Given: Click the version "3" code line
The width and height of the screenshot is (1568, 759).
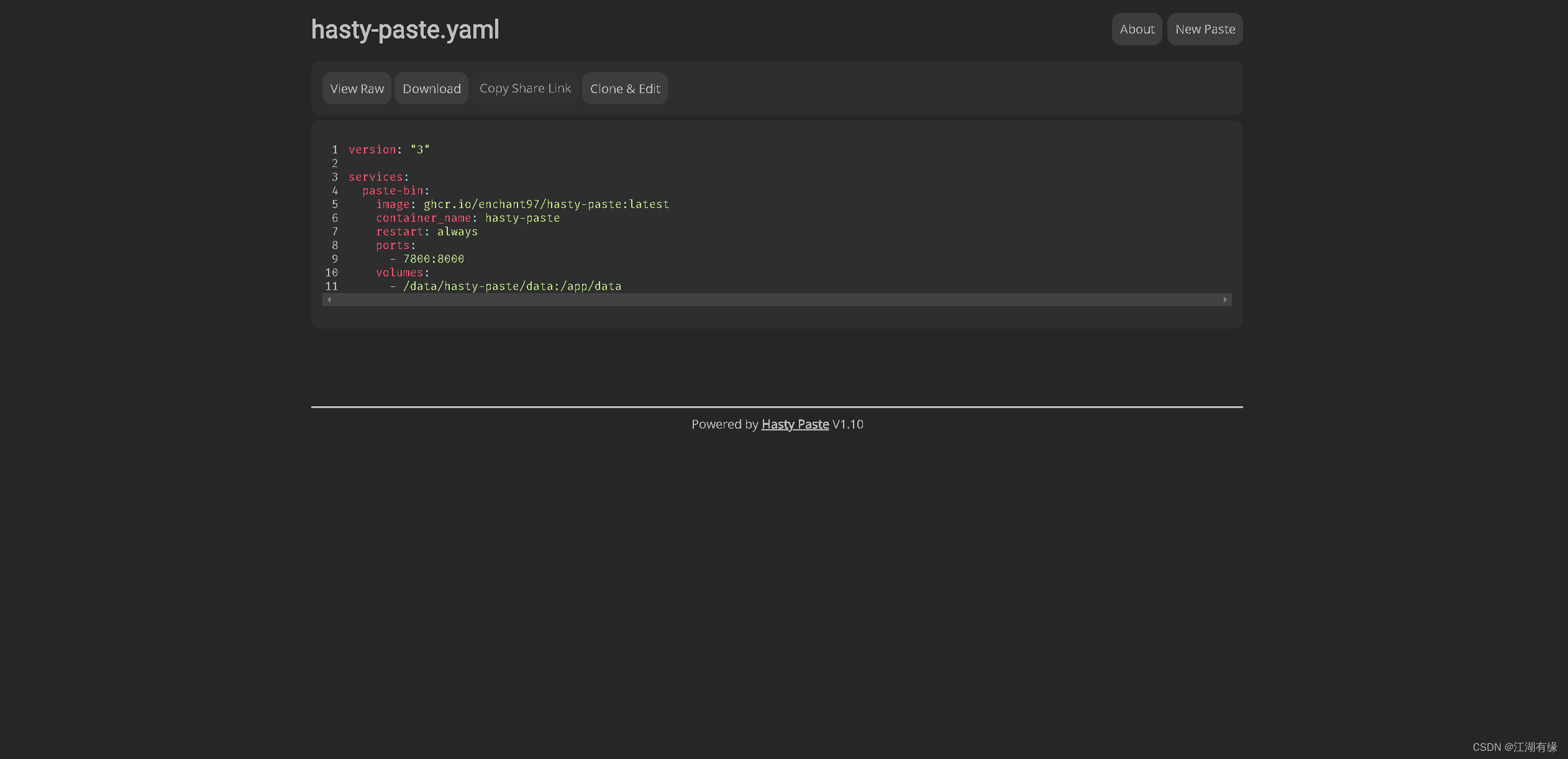Looking at the screenshot, I should click(389, 150).
